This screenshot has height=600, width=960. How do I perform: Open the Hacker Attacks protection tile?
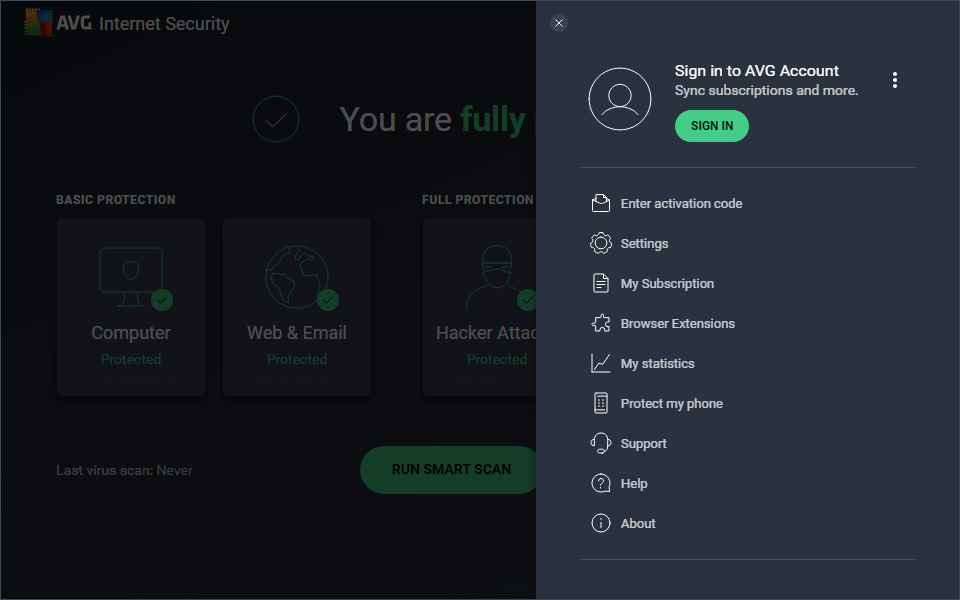480,307
